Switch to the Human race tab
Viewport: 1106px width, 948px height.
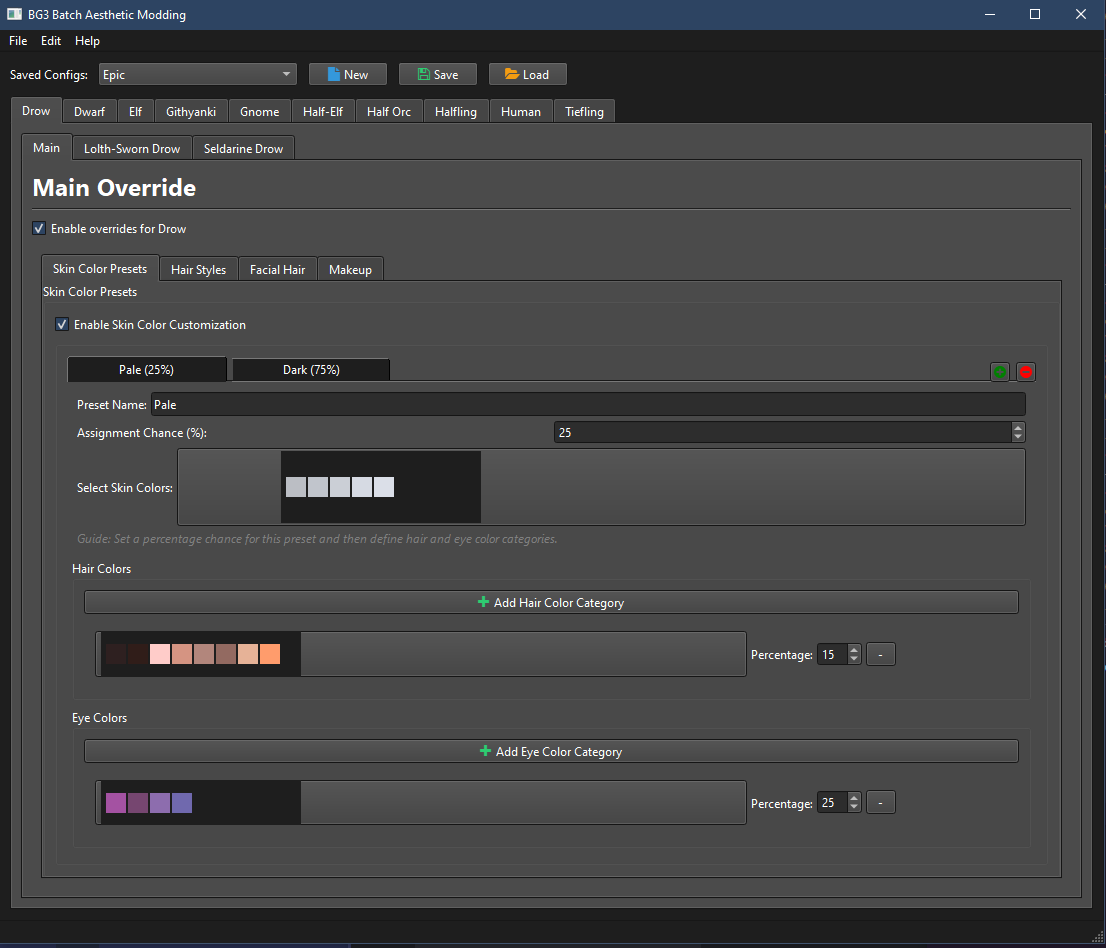click(x=521, y=111)
